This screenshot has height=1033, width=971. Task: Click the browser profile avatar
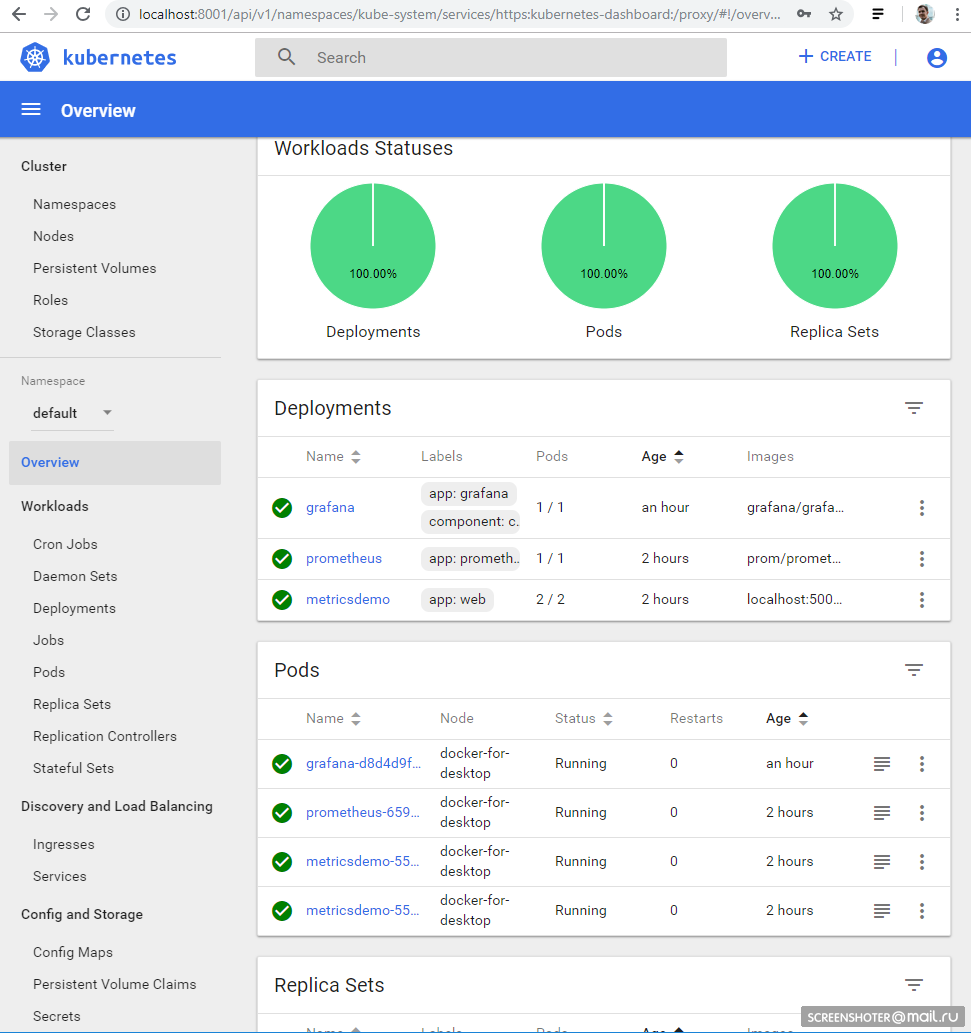tap(925, 14)
